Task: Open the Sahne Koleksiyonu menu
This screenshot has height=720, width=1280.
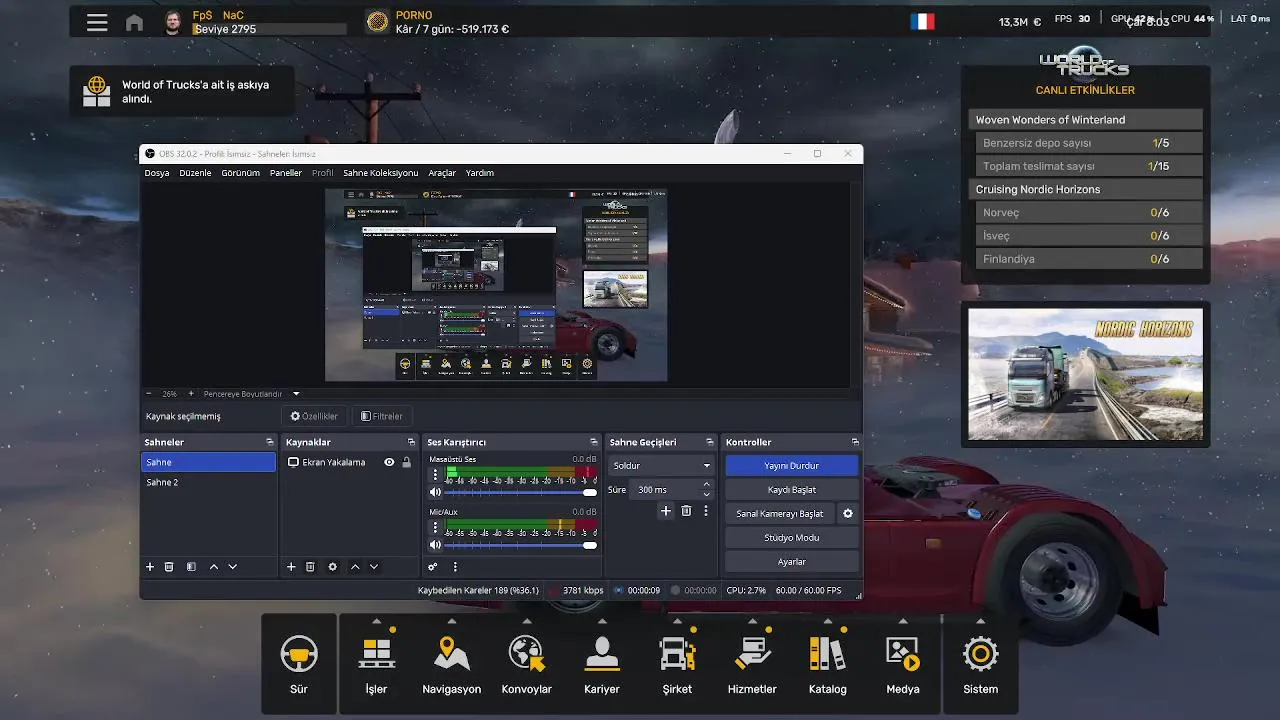Action: [381, 173]
